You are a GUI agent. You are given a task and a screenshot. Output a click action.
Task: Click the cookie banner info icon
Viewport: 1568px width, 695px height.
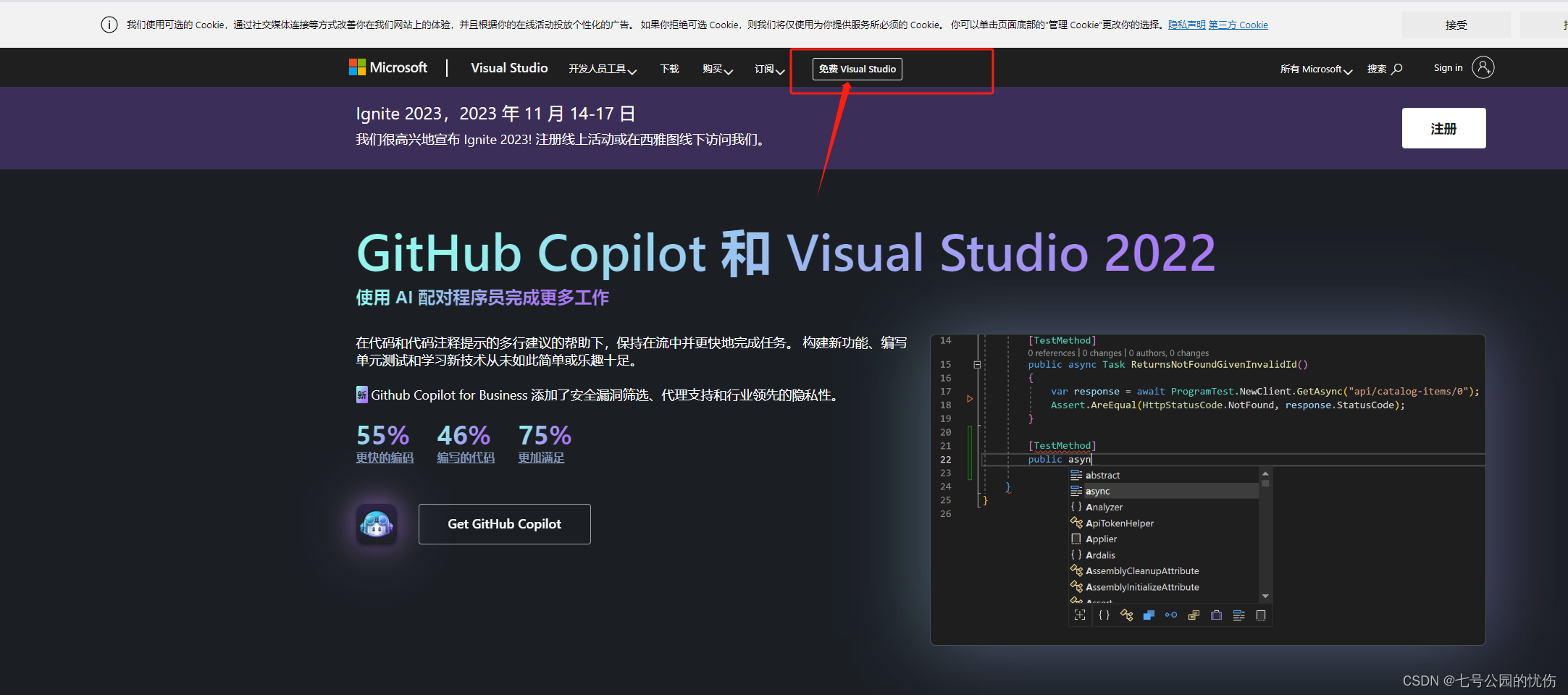109,25
